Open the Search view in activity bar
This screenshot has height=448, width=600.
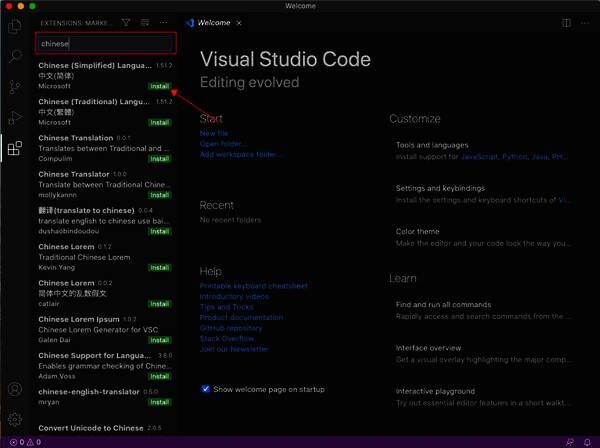pyautogui.click(x=14, y=56)
